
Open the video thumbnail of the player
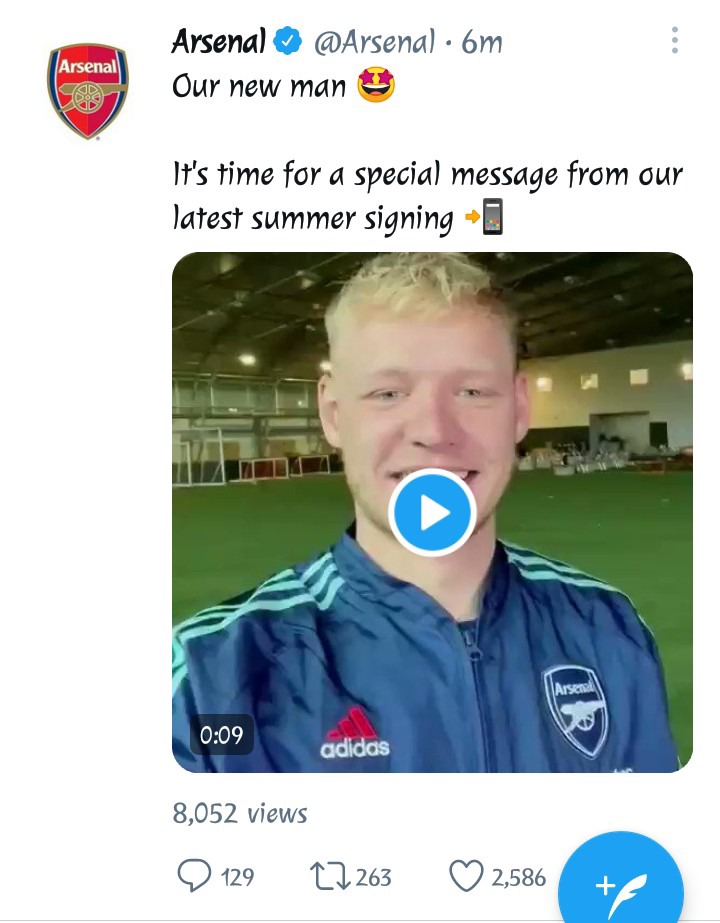click(432, 512)
